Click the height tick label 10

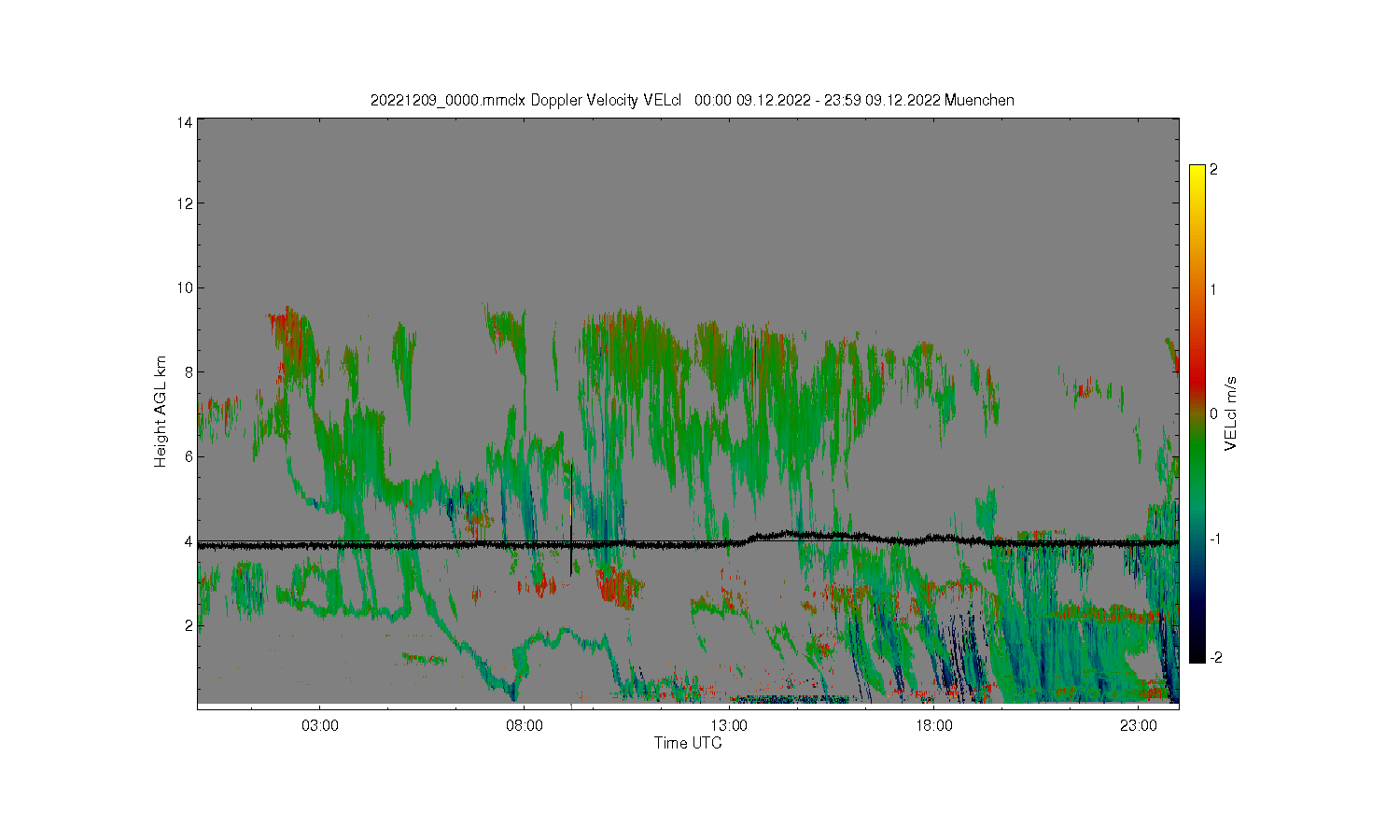[185, 287]
